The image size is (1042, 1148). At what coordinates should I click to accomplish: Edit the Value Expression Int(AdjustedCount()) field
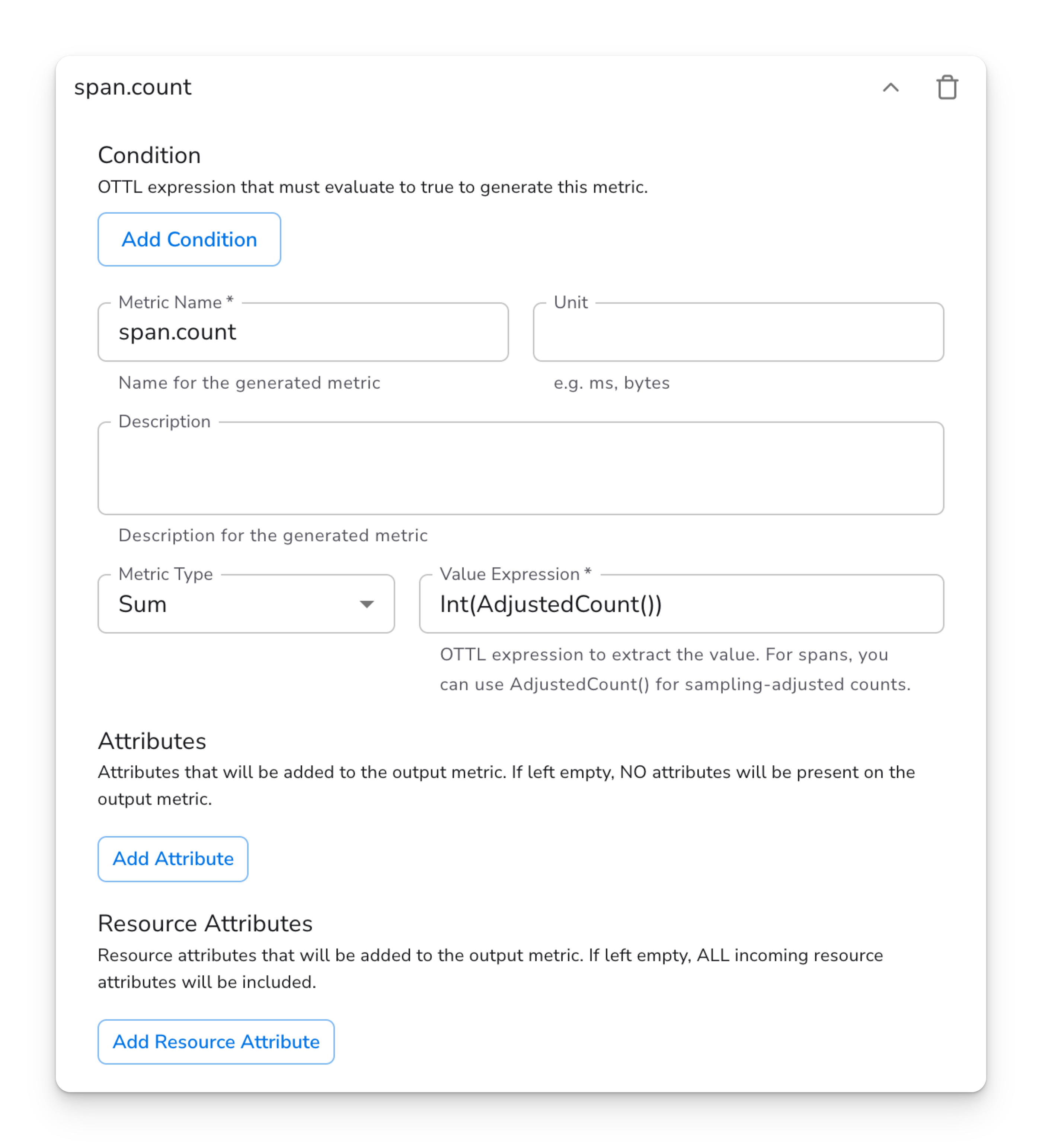681,604
